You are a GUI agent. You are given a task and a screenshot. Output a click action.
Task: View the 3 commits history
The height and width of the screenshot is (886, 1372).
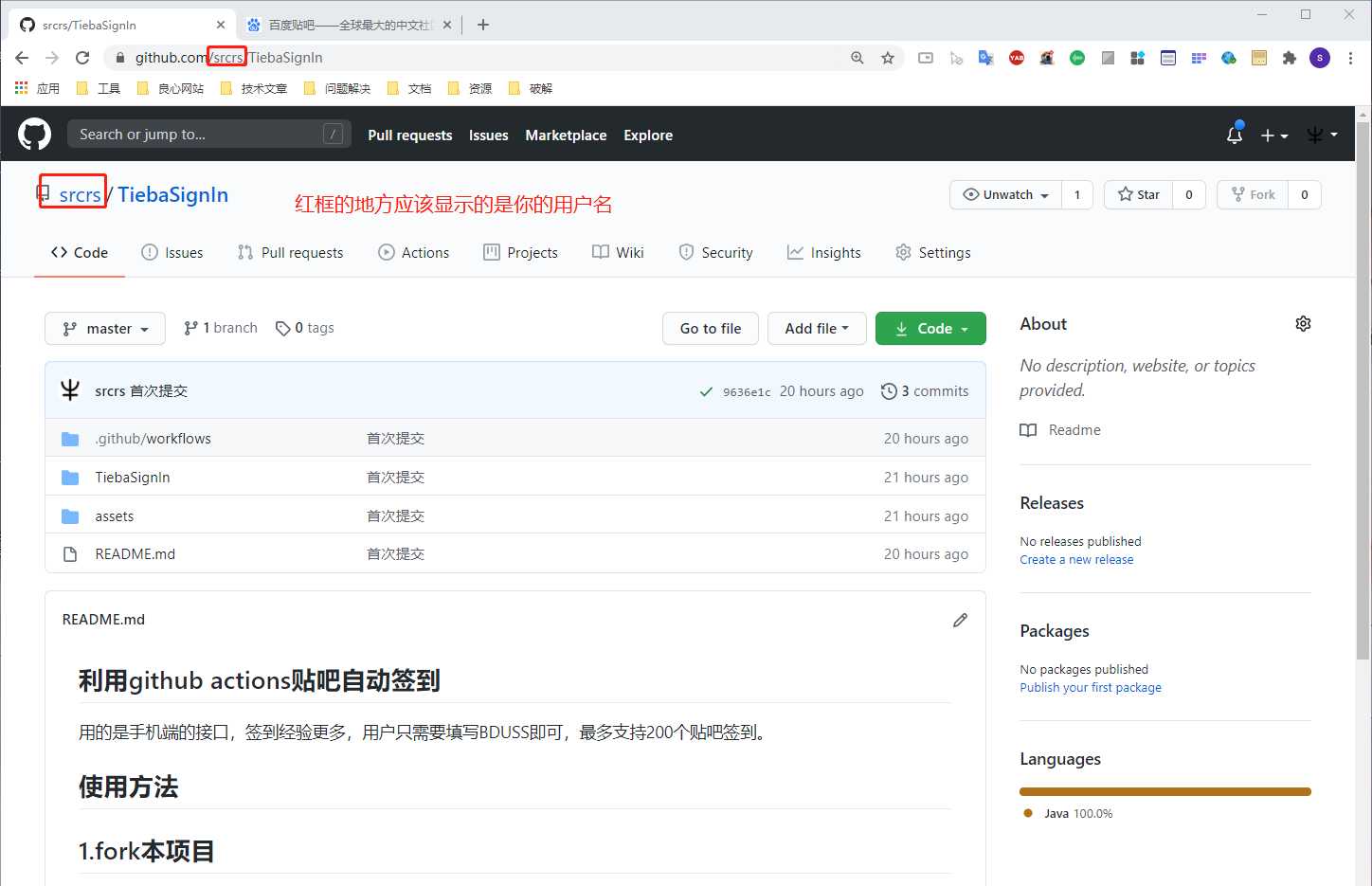(925, 391)
